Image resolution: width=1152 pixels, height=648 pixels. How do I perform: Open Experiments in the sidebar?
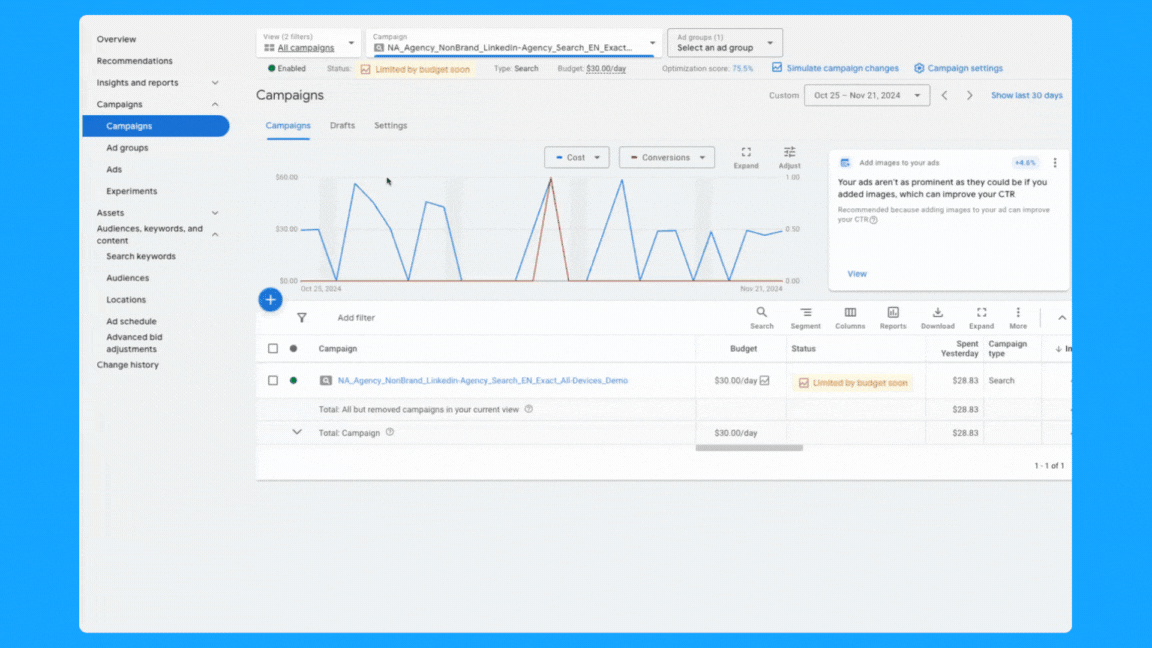click(132, 191)
